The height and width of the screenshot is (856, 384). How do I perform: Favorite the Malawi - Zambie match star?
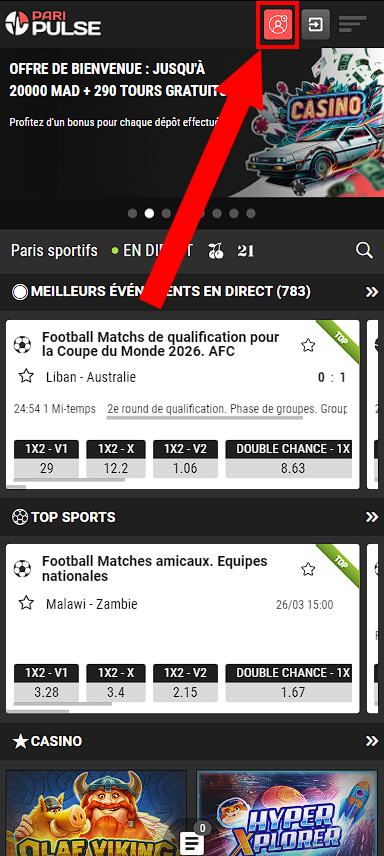coord(26,603)
